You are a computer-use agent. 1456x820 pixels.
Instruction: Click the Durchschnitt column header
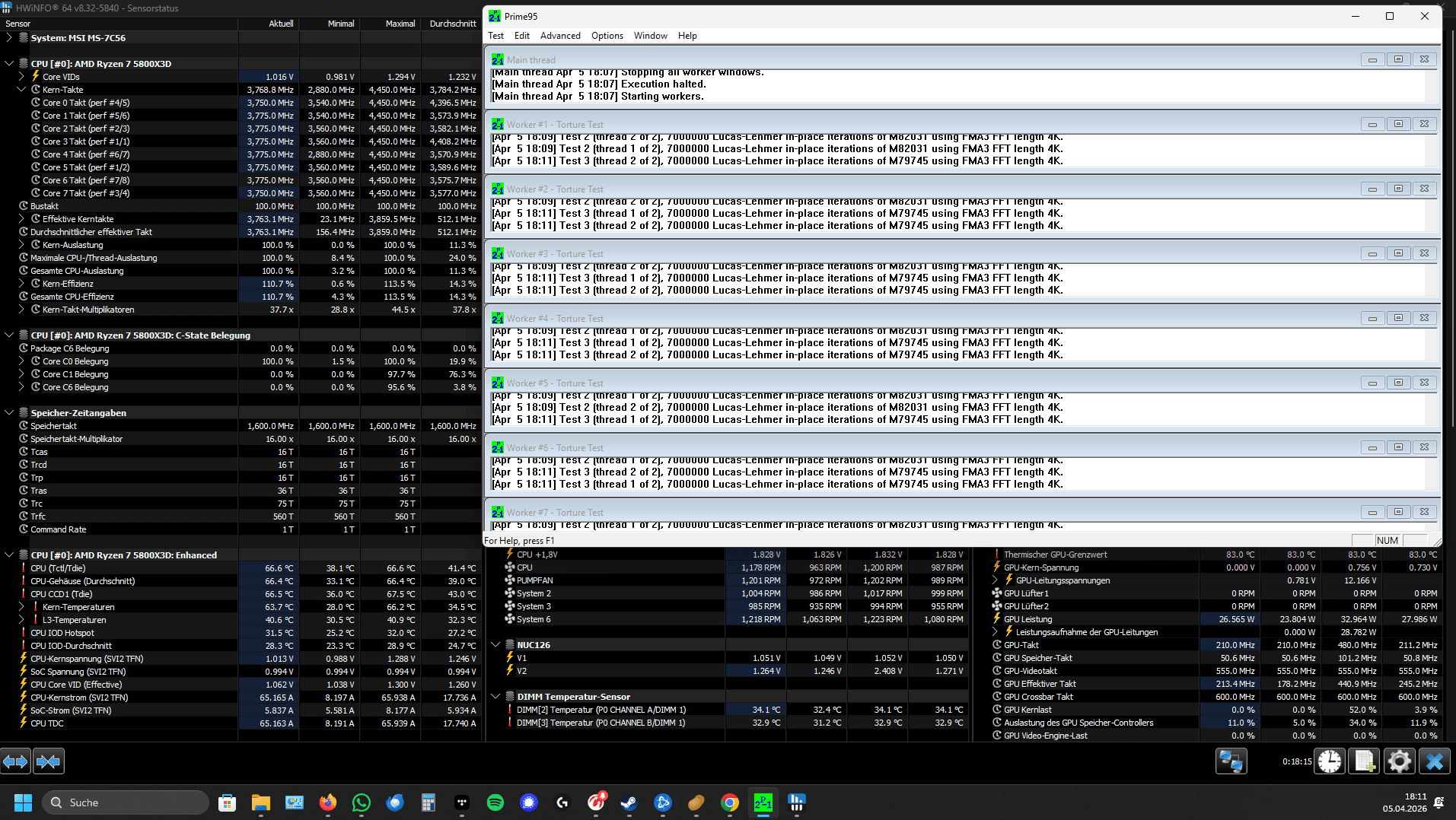pyautogui.click(x=451, y=24)
